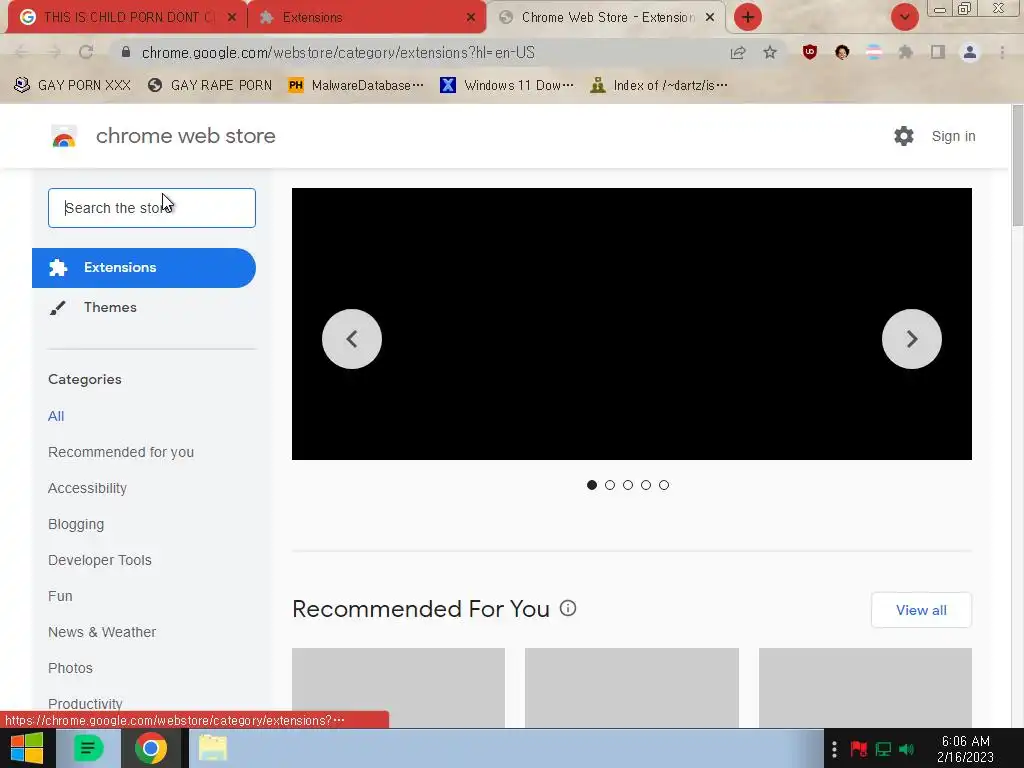
Task: Choose the Accessibility category
Action: (87, 488)
